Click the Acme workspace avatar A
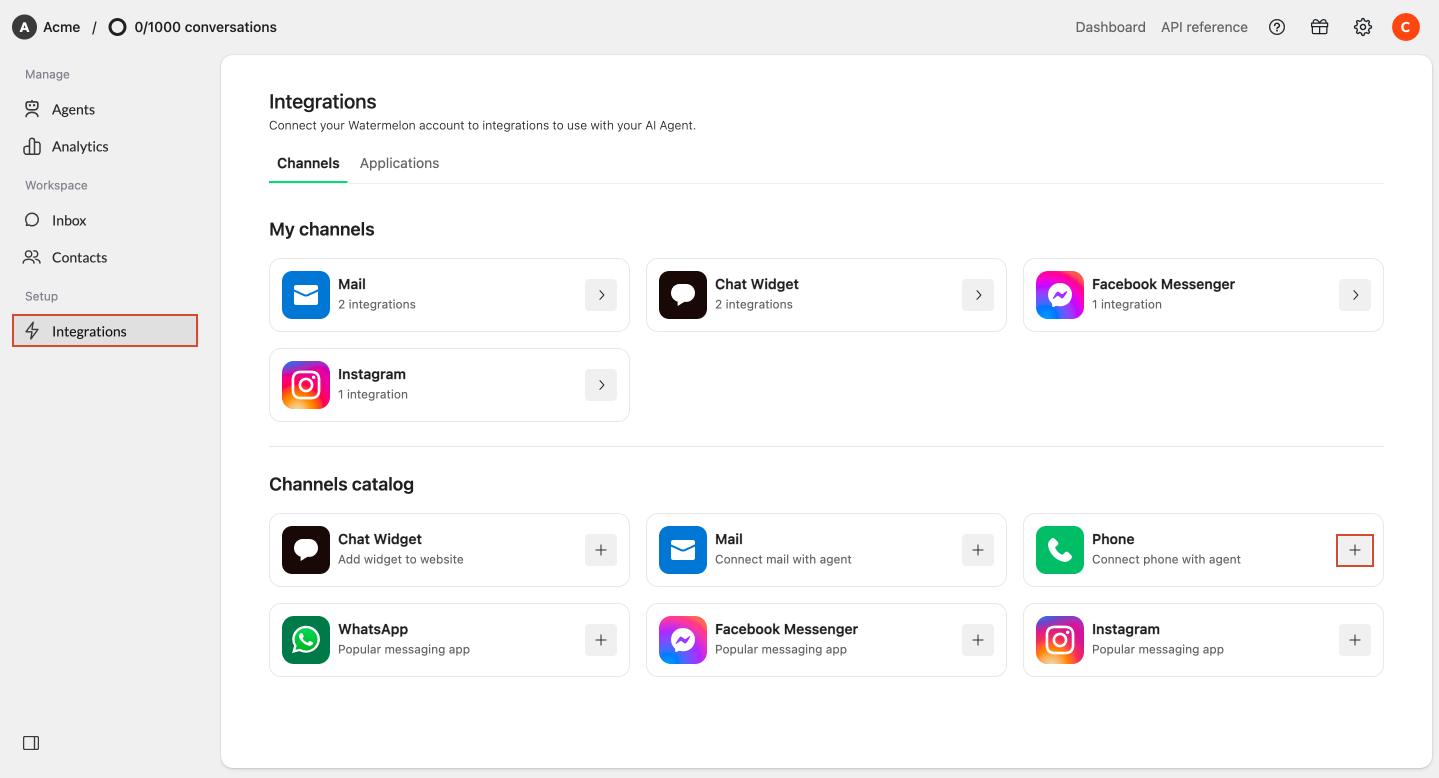The width and height of the screenshot is (1439, 778). (24, 27)
